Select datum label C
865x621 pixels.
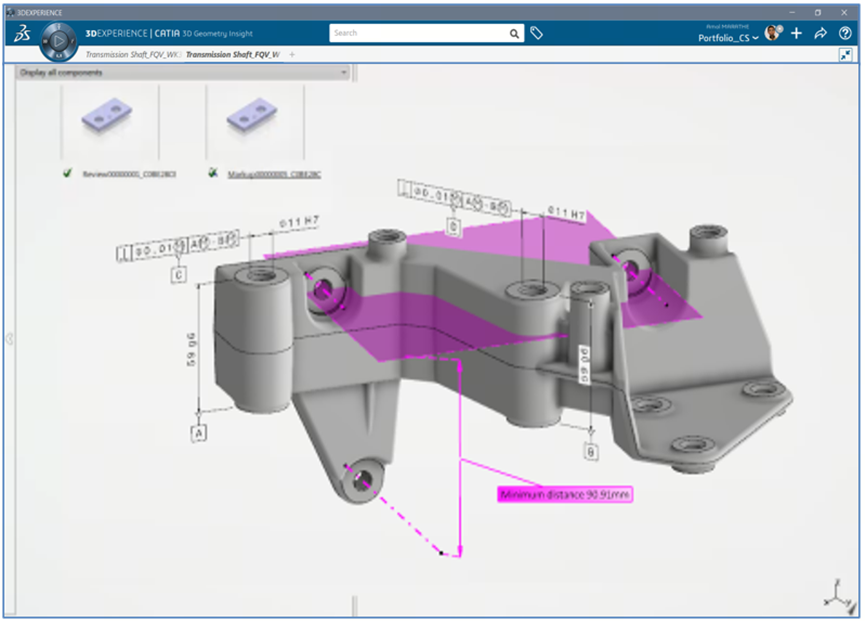(179, 275)
